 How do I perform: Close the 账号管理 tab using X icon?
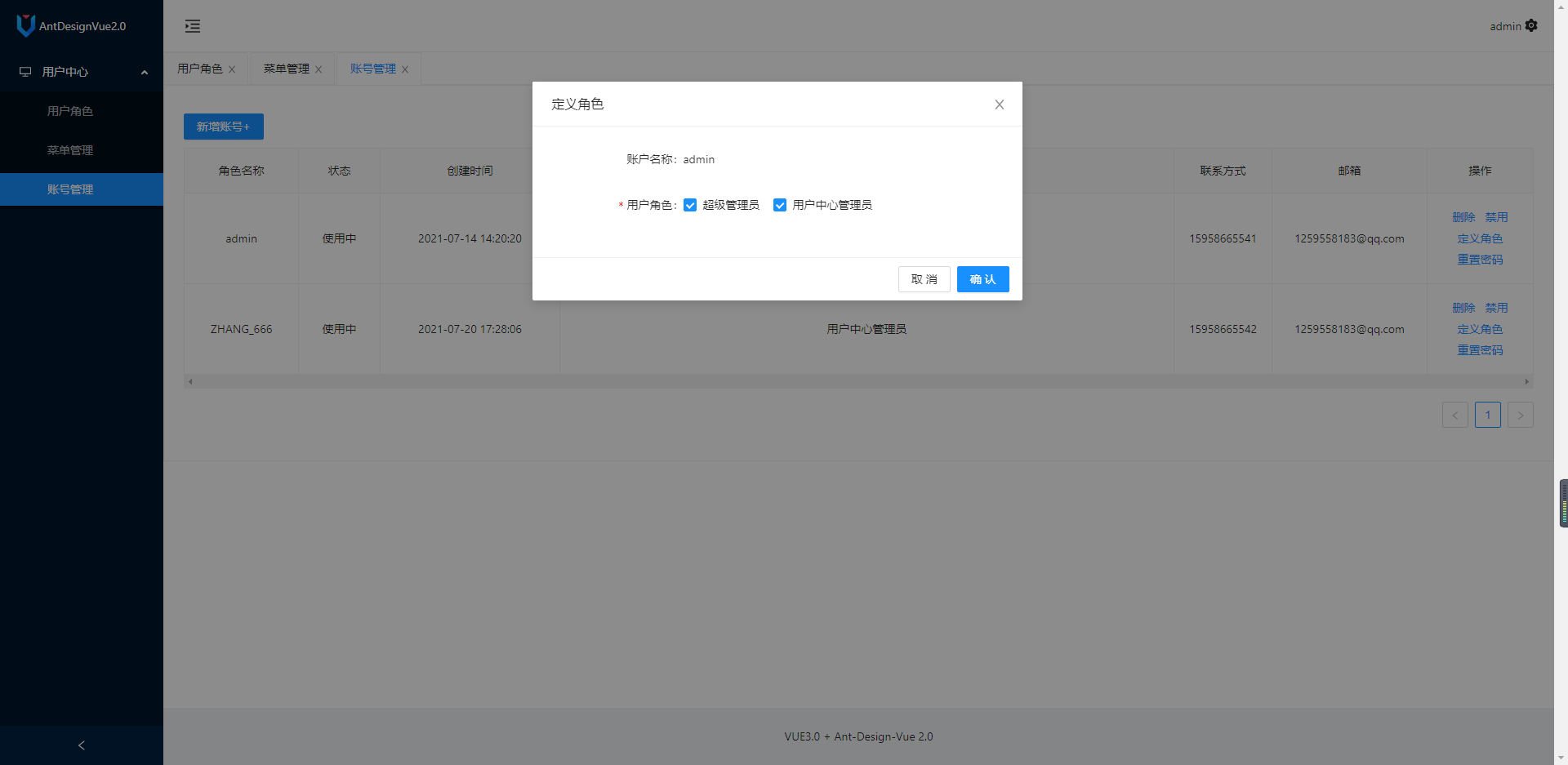pyautogui.click(x=405, y=69)
